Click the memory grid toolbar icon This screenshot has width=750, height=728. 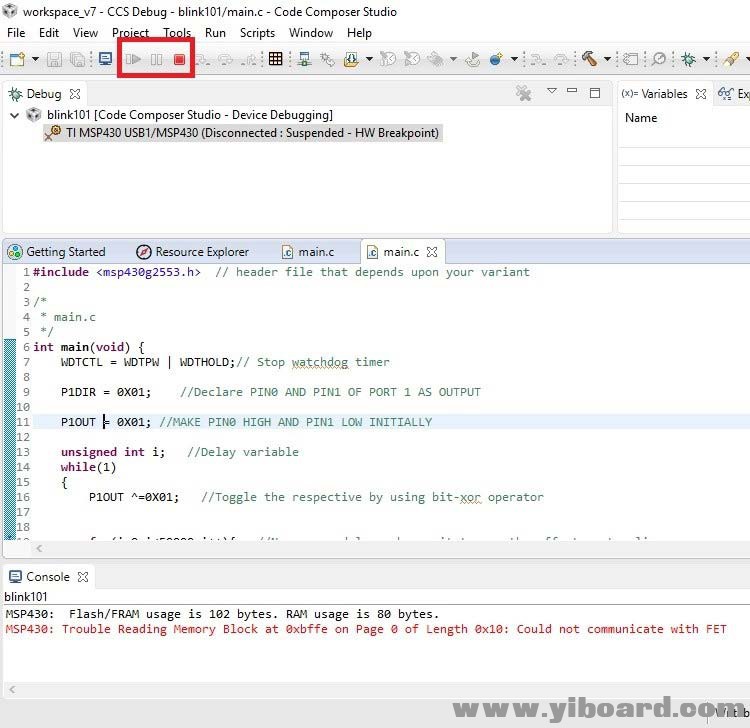pos(275,60)
